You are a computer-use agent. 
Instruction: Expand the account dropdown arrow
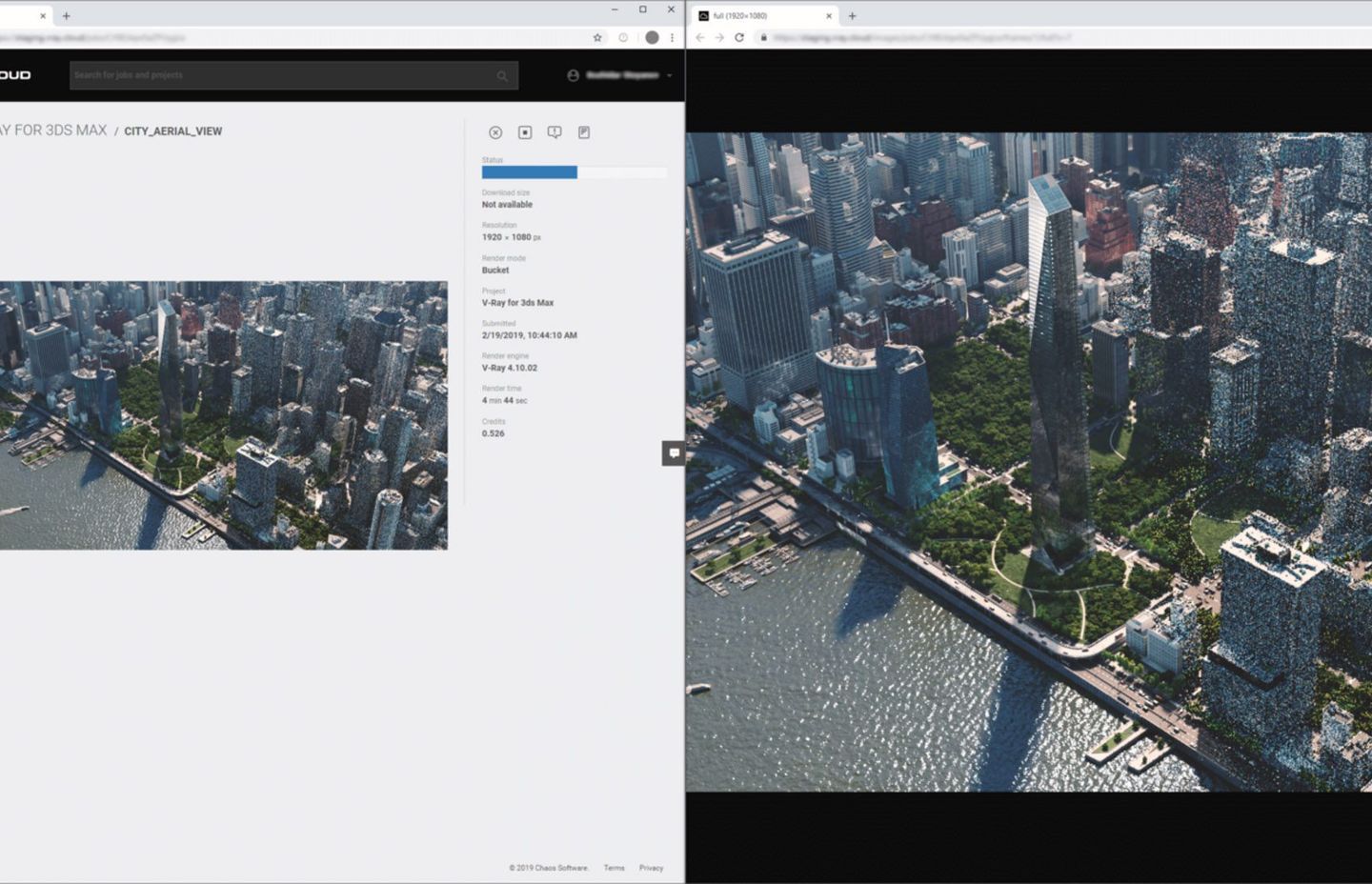[x=669, y=76]
